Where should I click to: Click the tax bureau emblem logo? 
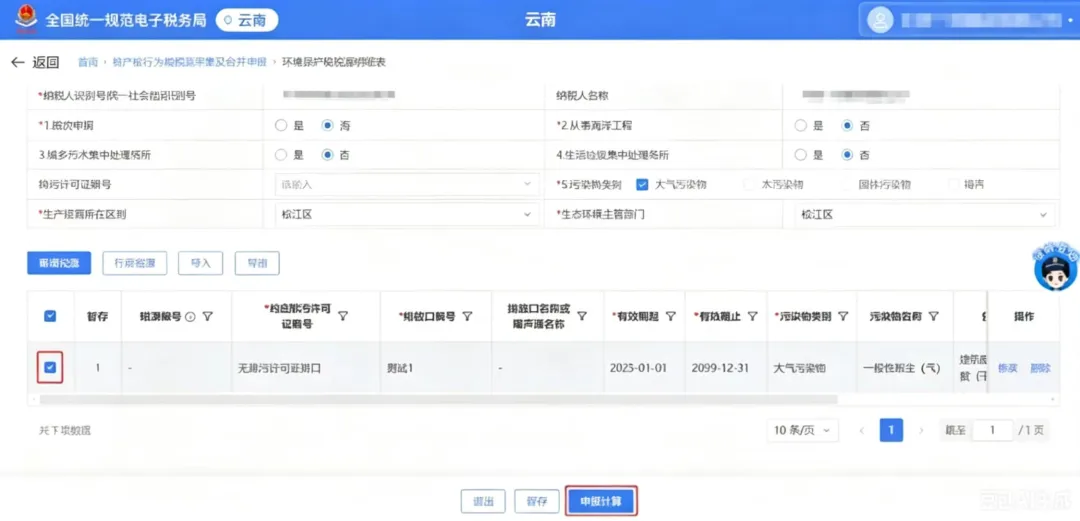point(26,19)
